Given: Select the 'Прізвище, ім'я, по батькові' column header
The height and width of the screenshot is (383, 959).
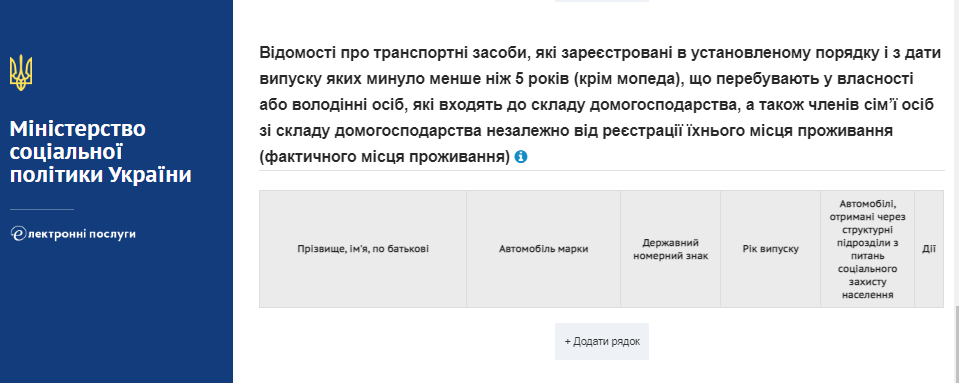Looking at the screenshot, I should tap(363, 249).
